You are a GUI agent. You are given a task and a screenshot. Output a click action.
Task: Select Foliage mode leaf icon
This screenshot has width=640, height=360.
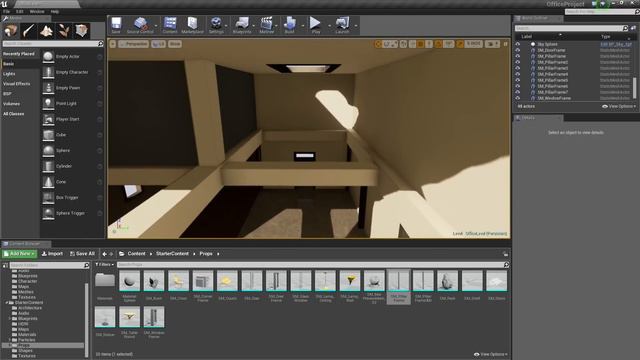click(64, 31)
